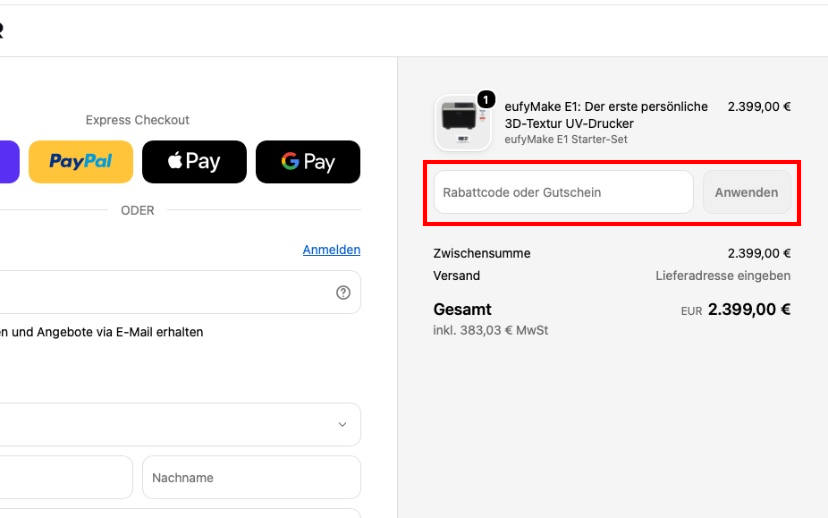Focus the email field beside help icon
The width and height of the screenshot is (828, 518).
click(180, 293)
